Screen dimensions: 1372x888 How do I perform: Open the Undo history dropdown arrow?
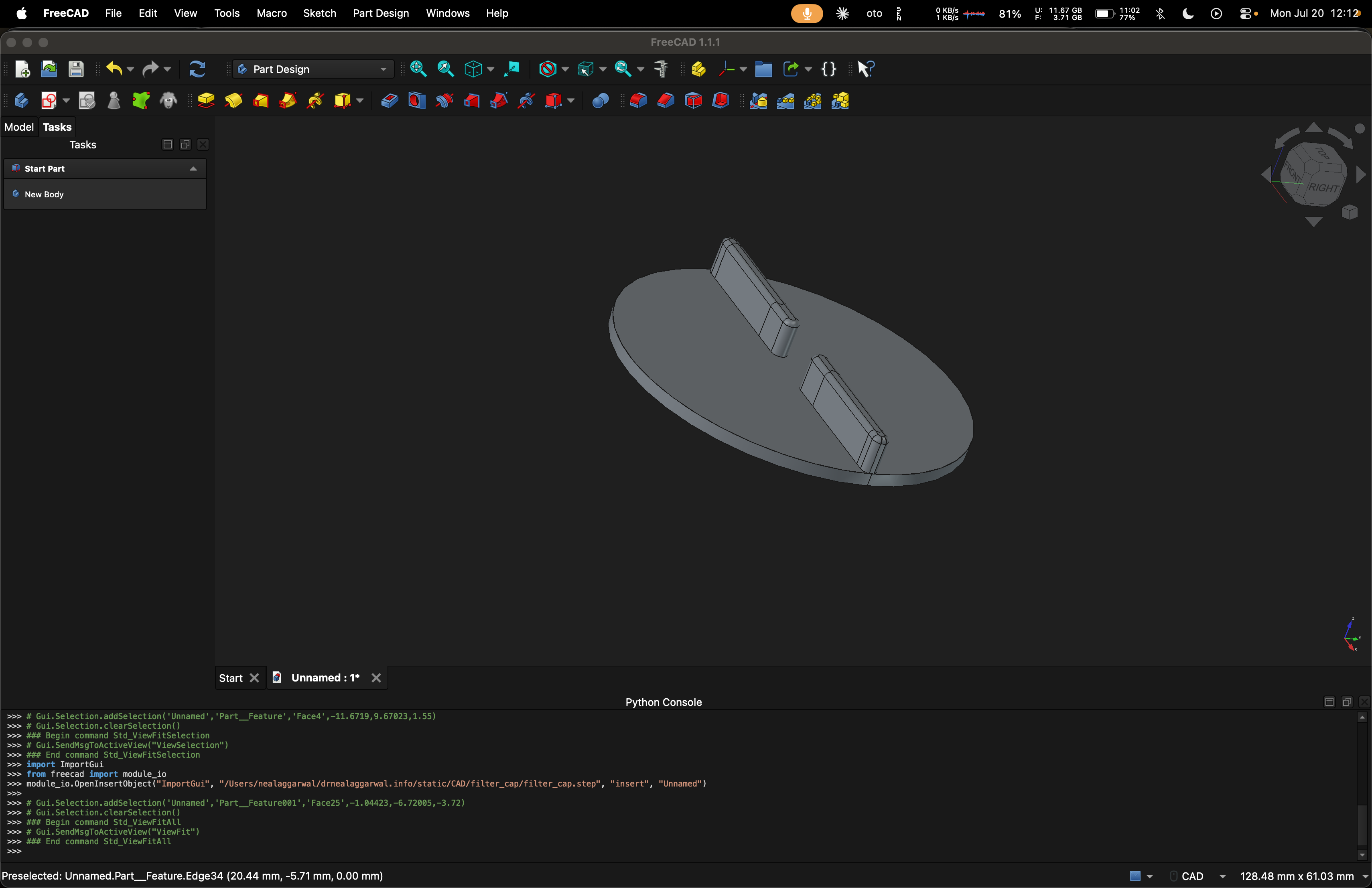(x=130, y=70)
